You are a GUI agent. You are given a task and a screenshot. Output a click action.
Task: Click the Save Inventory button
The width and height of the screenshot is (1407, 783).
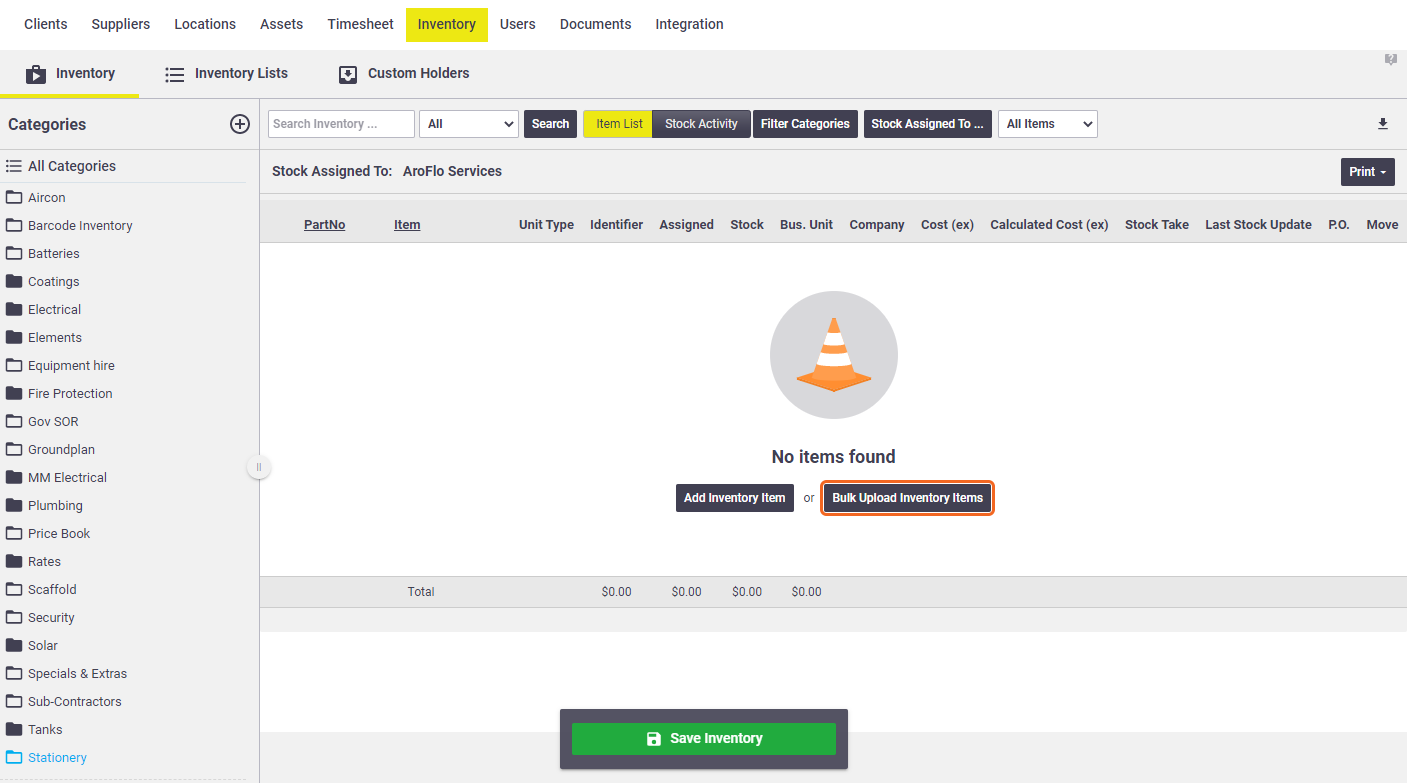704,739
